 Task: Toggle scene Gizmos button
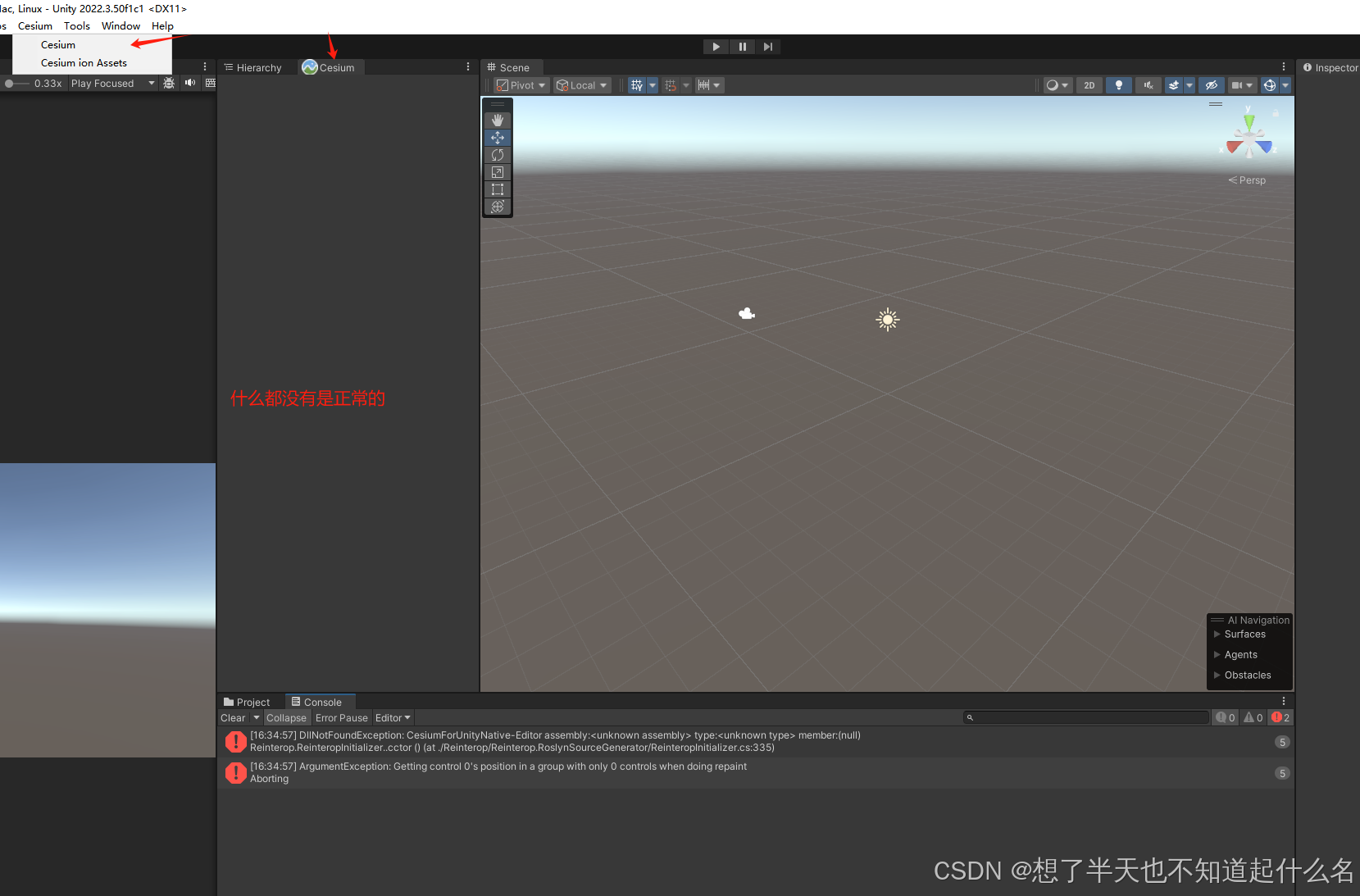point(1270,85)
